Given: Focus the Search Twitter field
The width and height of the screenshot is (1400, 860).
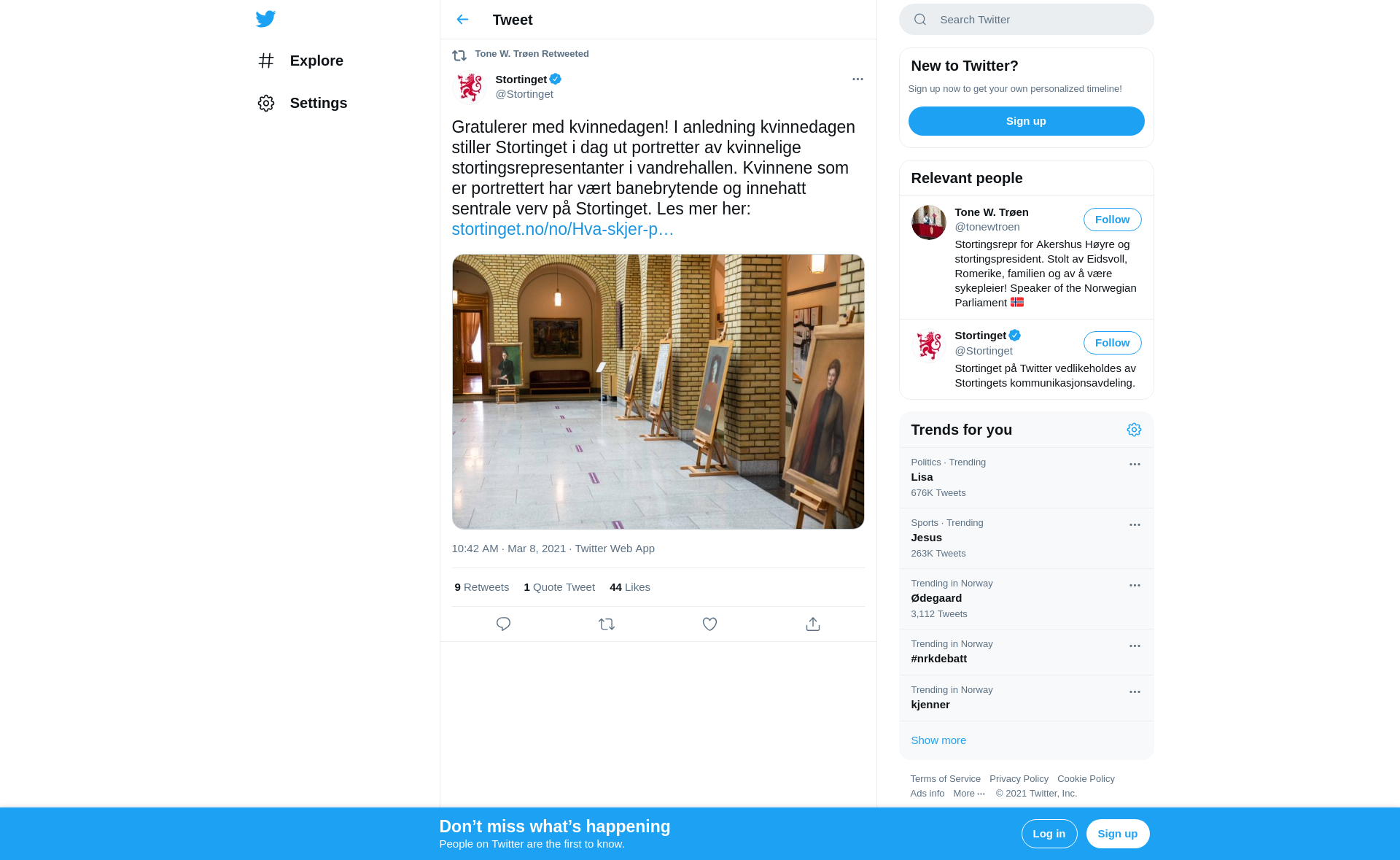Looking at the screenshot, I should pos(1026,20).
